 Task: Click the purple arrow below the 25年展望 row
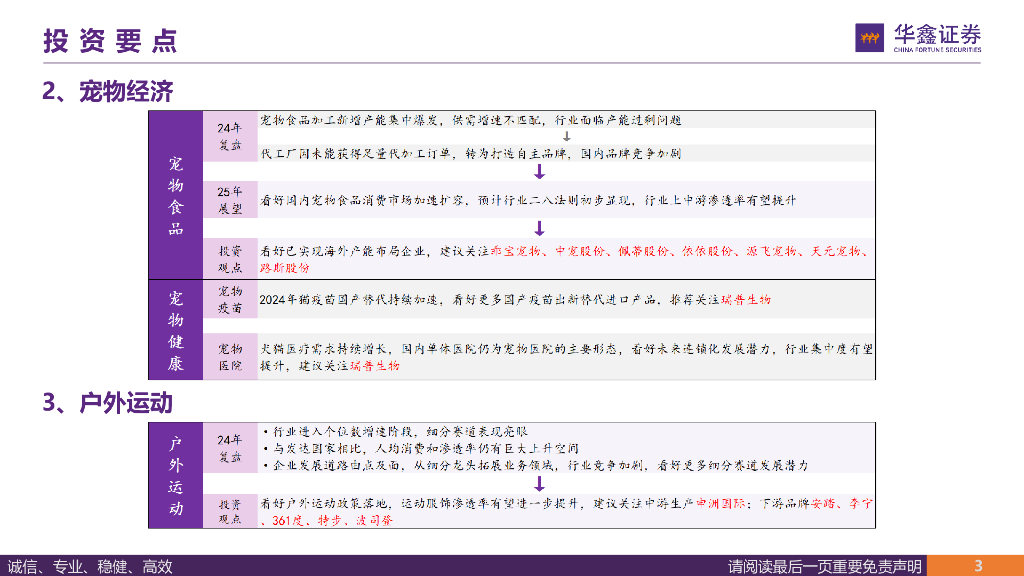(x=539, y=228)
